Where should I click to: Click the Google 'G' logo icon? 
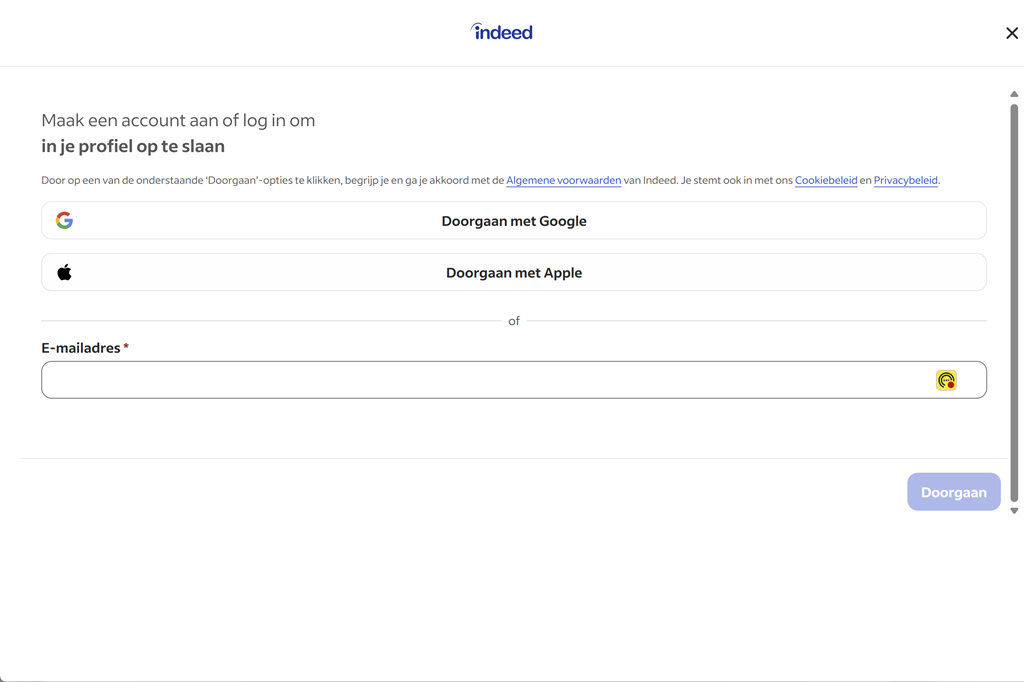64,221
